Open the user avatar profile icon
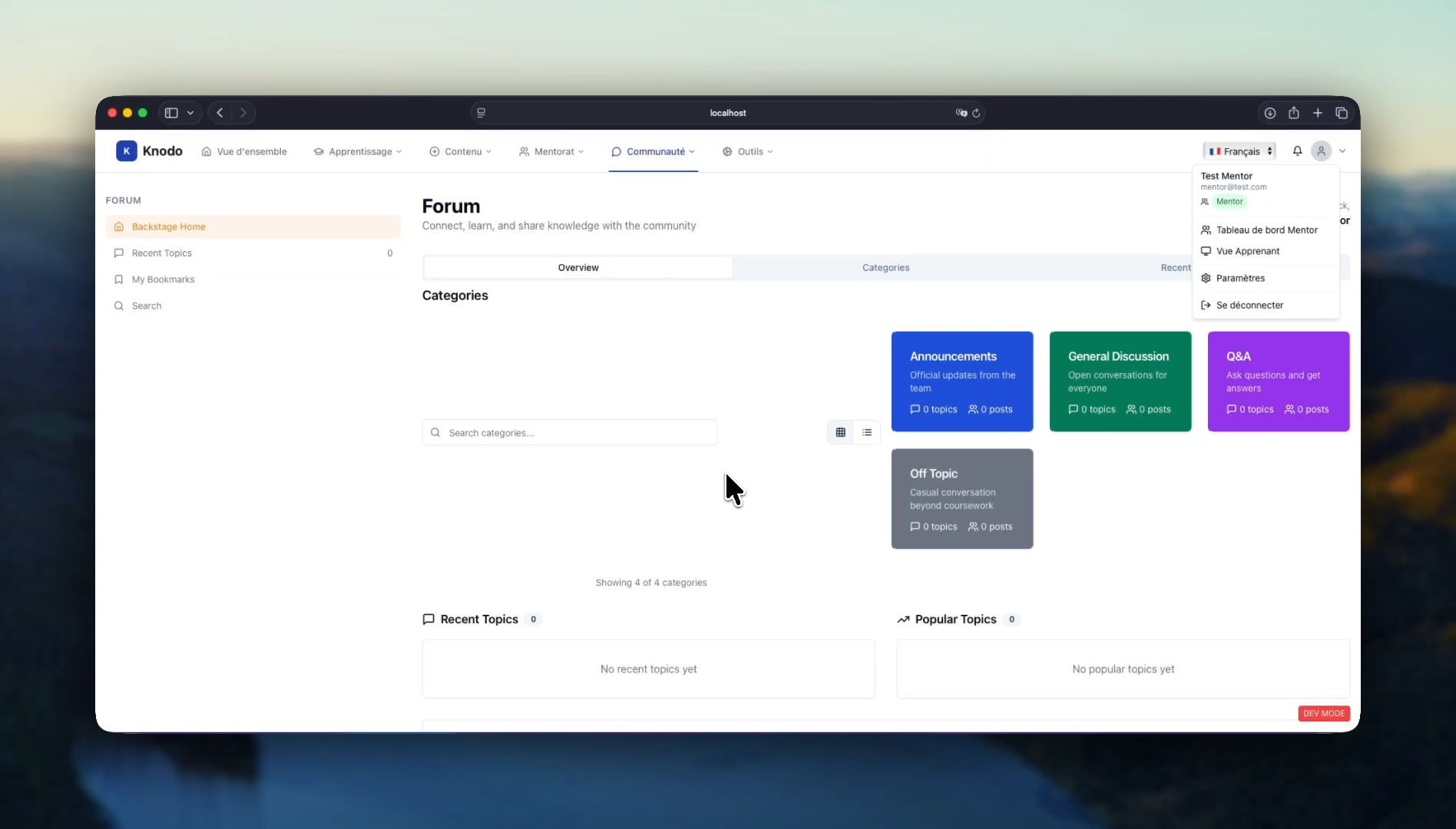Screen dimensions: 1456x829 pyautogui.click(x=1321, y=151)
